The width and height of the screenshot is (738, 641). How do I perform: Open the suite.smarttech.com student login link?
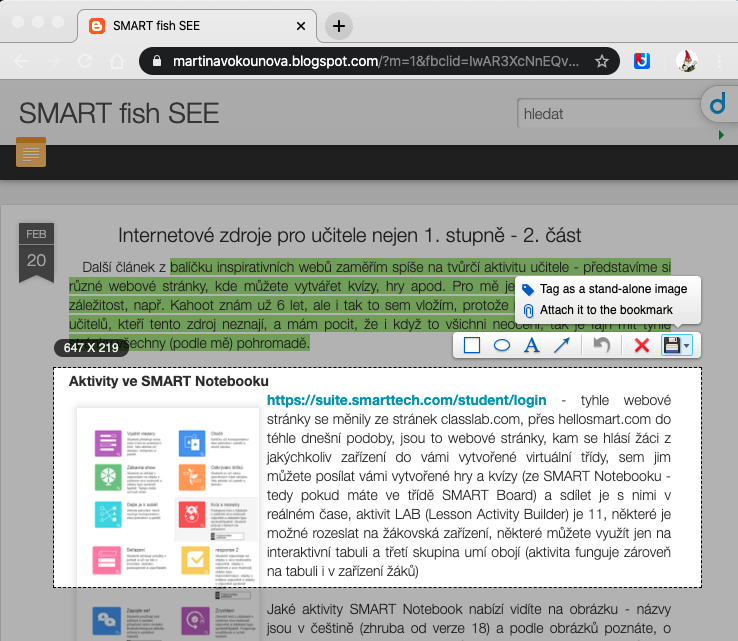[x=407, y=400]
